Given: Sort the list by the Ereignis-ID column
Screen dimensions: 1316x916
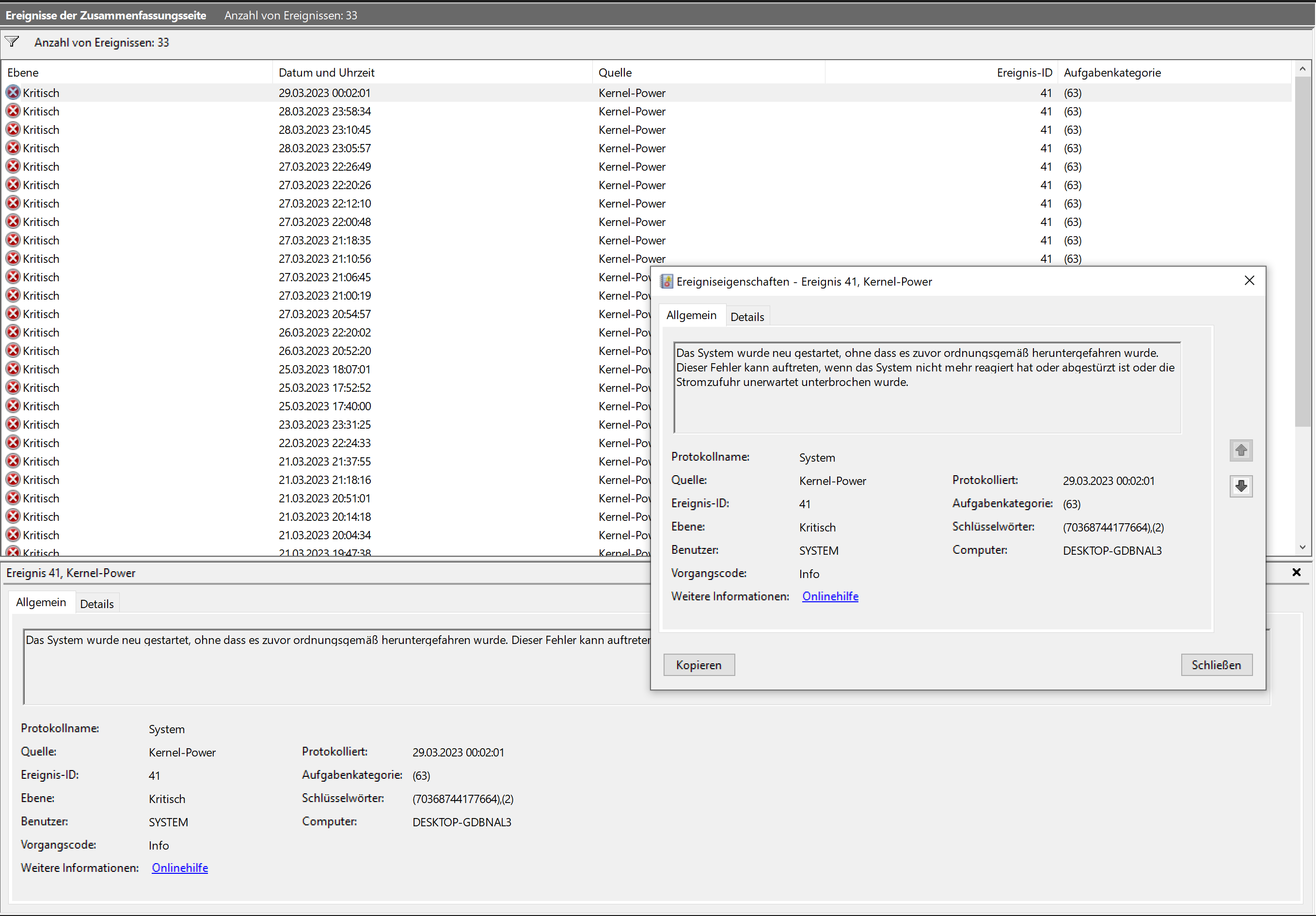Looking at the screenshot, I should 1024,73.
